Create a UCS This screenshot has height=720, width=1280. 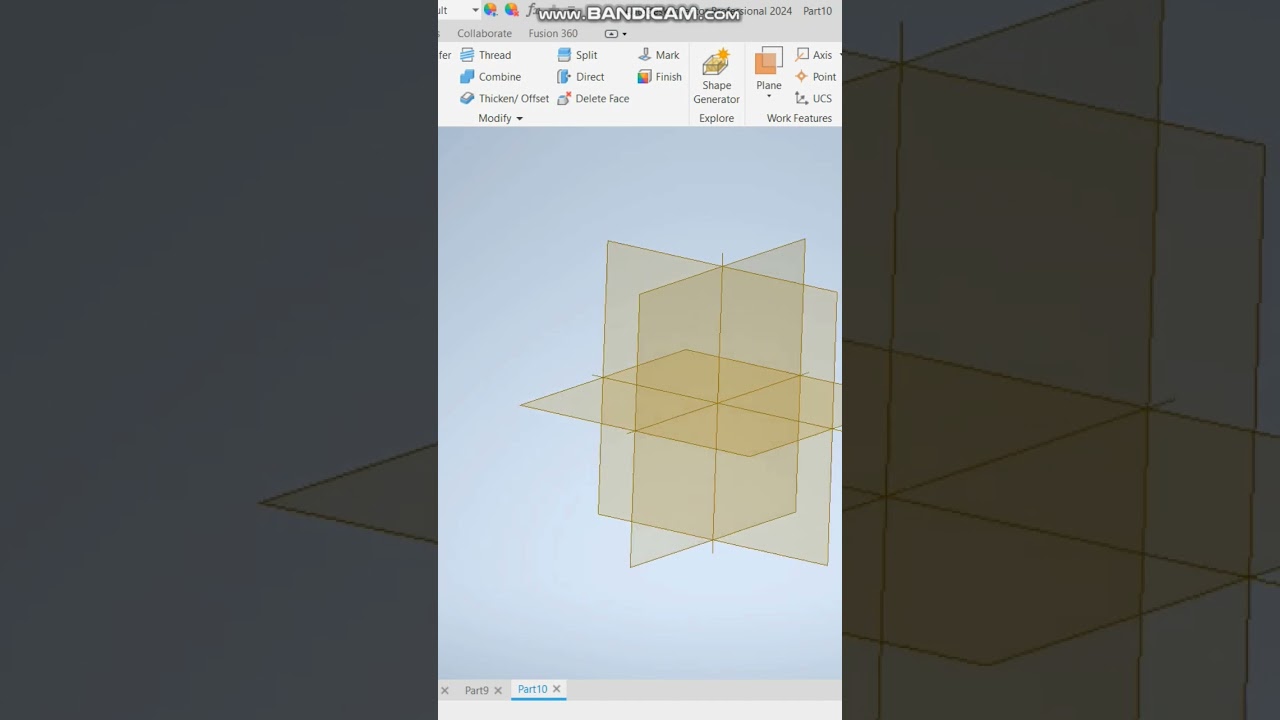pyautogui.click(x=813, y=98)
